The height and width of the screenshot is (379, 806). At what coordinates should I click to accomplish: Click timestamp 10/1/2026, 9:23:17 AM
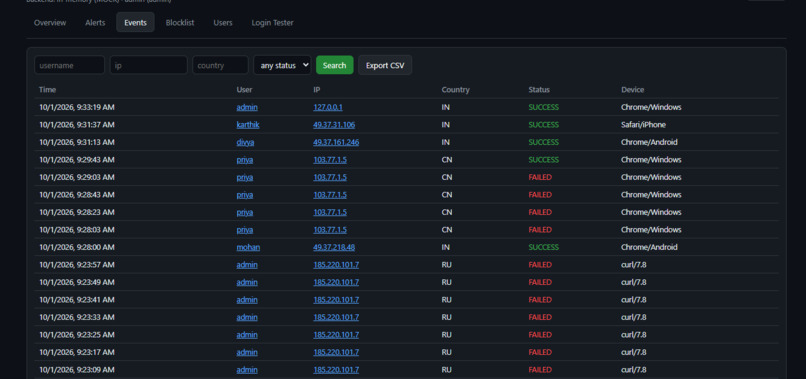(x=77, y=352)
